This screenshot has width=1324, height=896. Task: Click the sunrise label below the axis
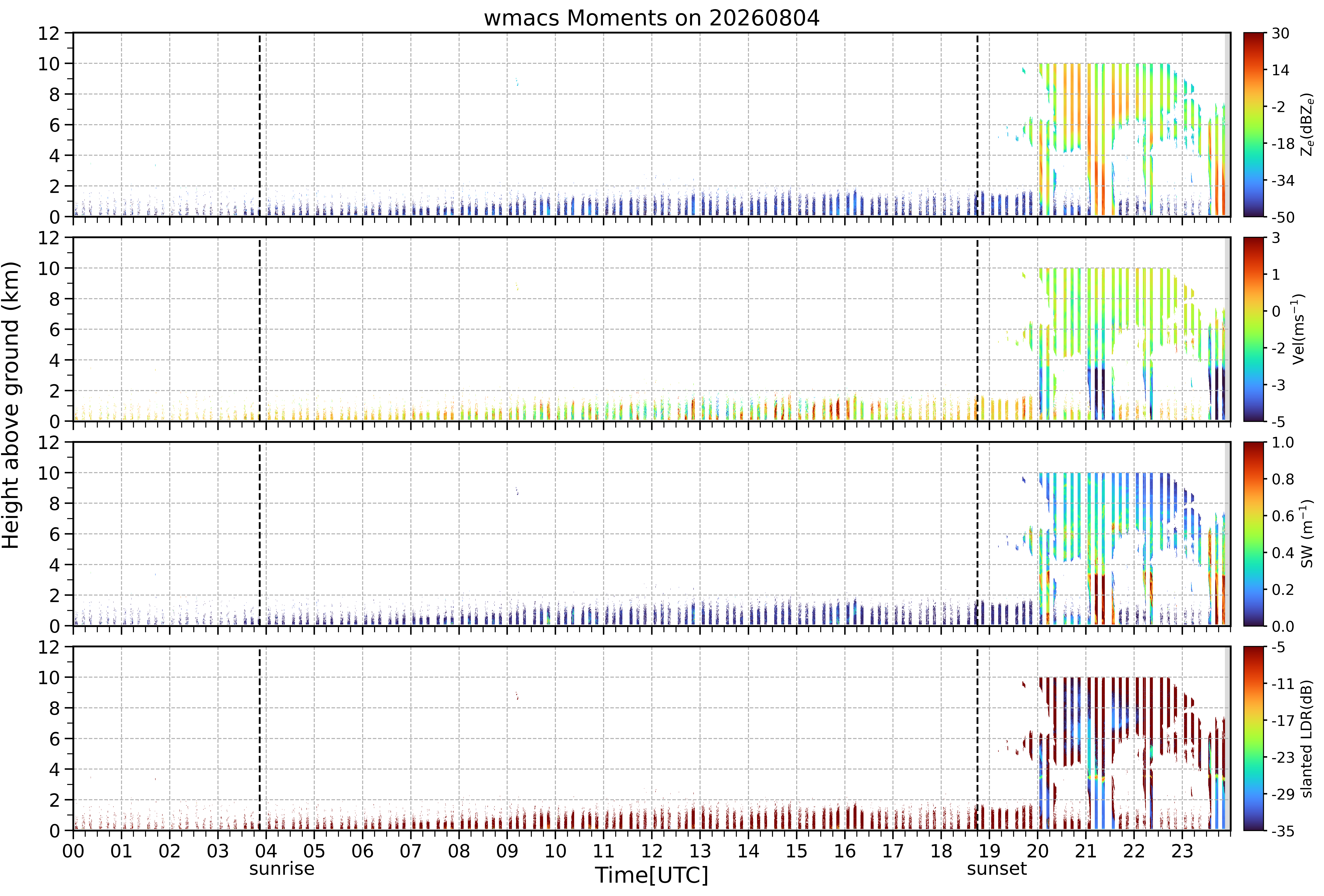[x=281, y=869]
